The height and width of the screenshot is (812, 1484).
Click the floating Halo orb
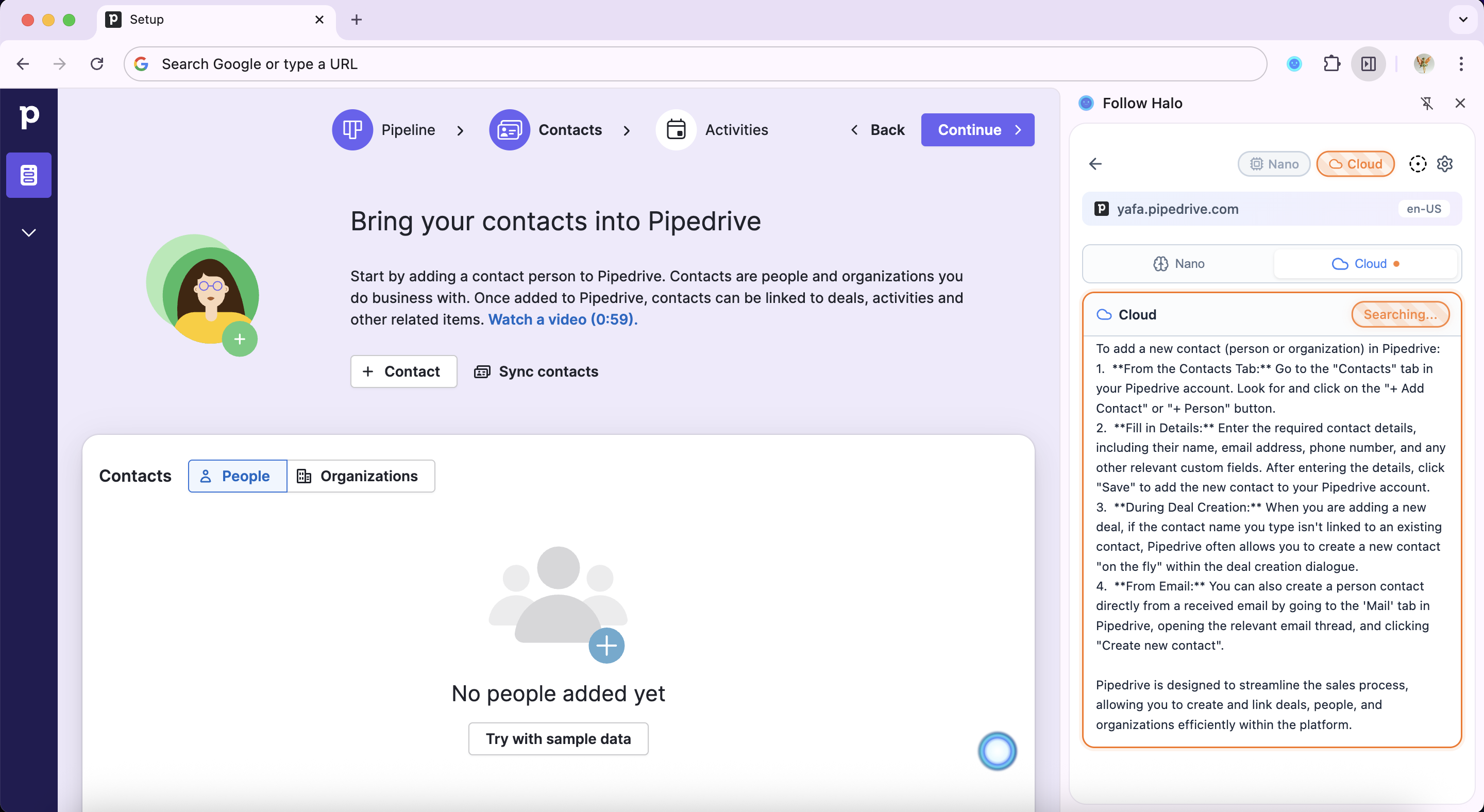(x=997, y=751)
